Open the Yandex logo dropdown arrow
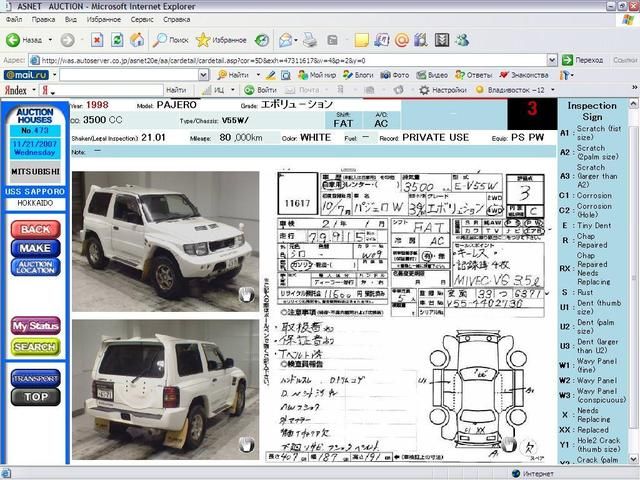 coord(34,90)
